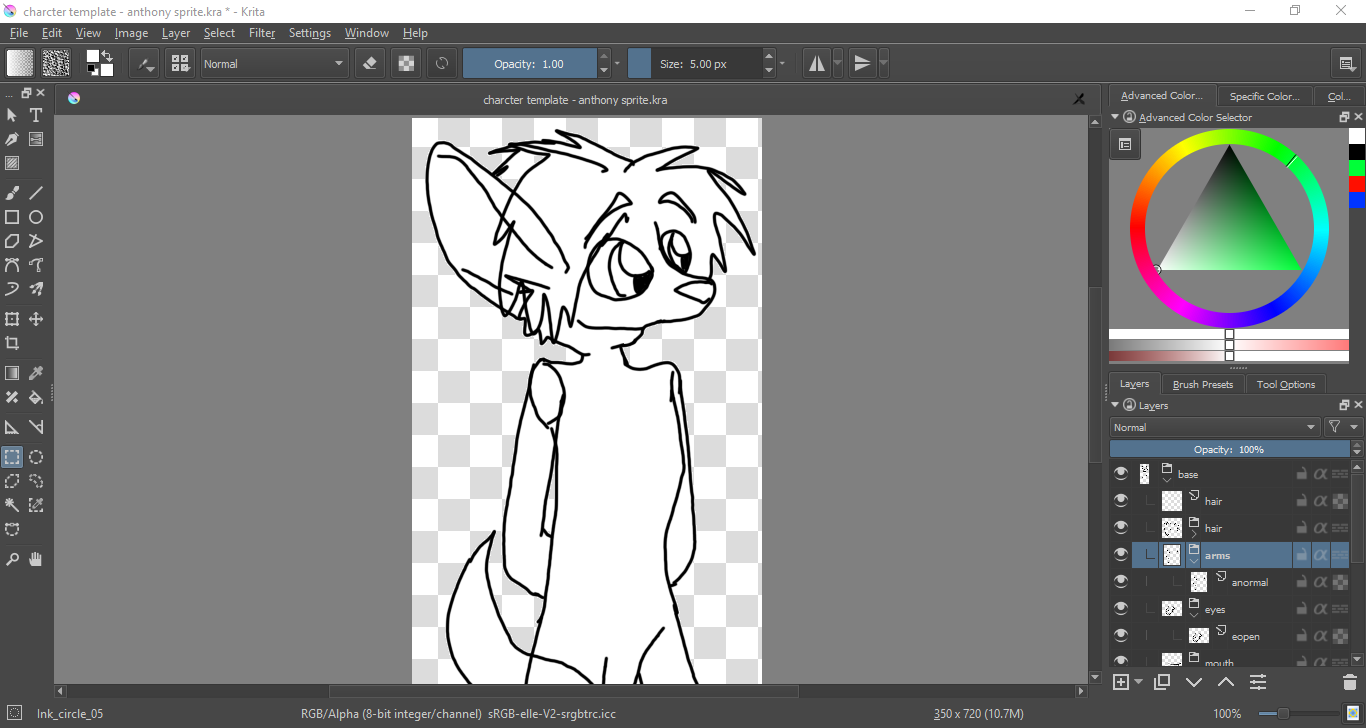Hide the arms group layer
Image resolution: width=1366 pixels, height=728 pixels.
click(1121, 555)
